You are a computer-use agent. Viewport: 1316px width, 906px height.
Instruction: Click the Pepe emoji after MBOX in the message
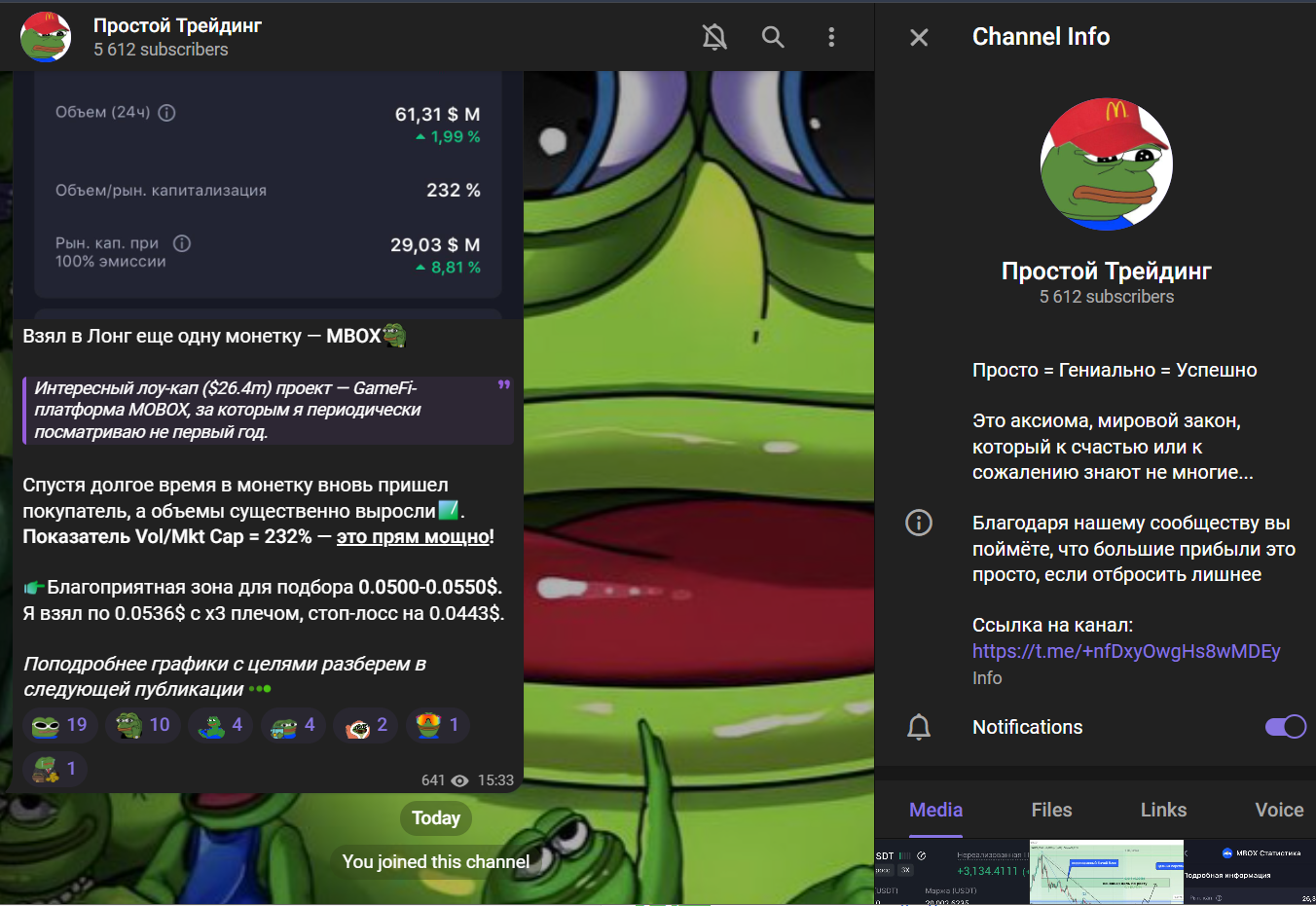coord(394,336)
